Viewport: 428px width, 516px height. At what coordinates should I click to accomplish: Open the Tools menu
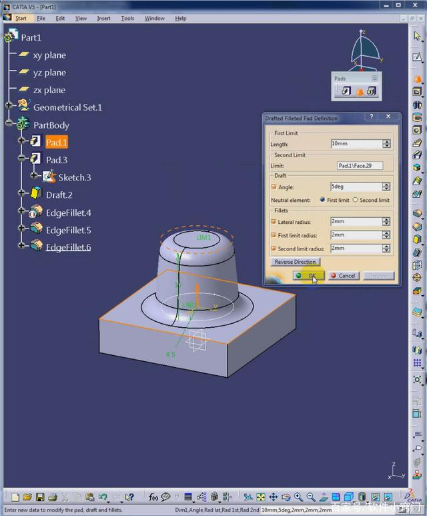[x=127, y=18]
